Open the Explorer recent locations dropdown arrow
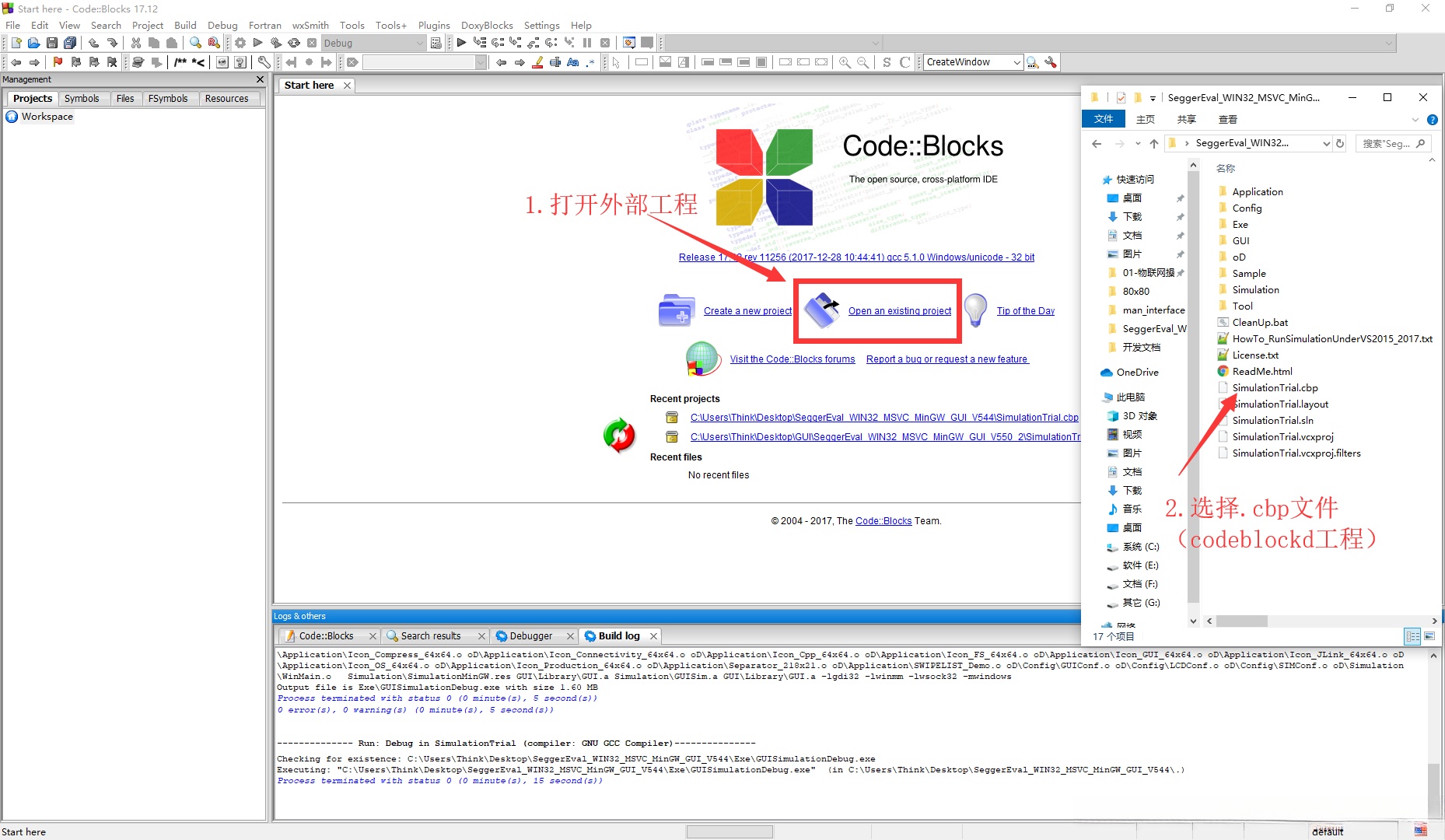1445x840 pixels. point(1138,143)
